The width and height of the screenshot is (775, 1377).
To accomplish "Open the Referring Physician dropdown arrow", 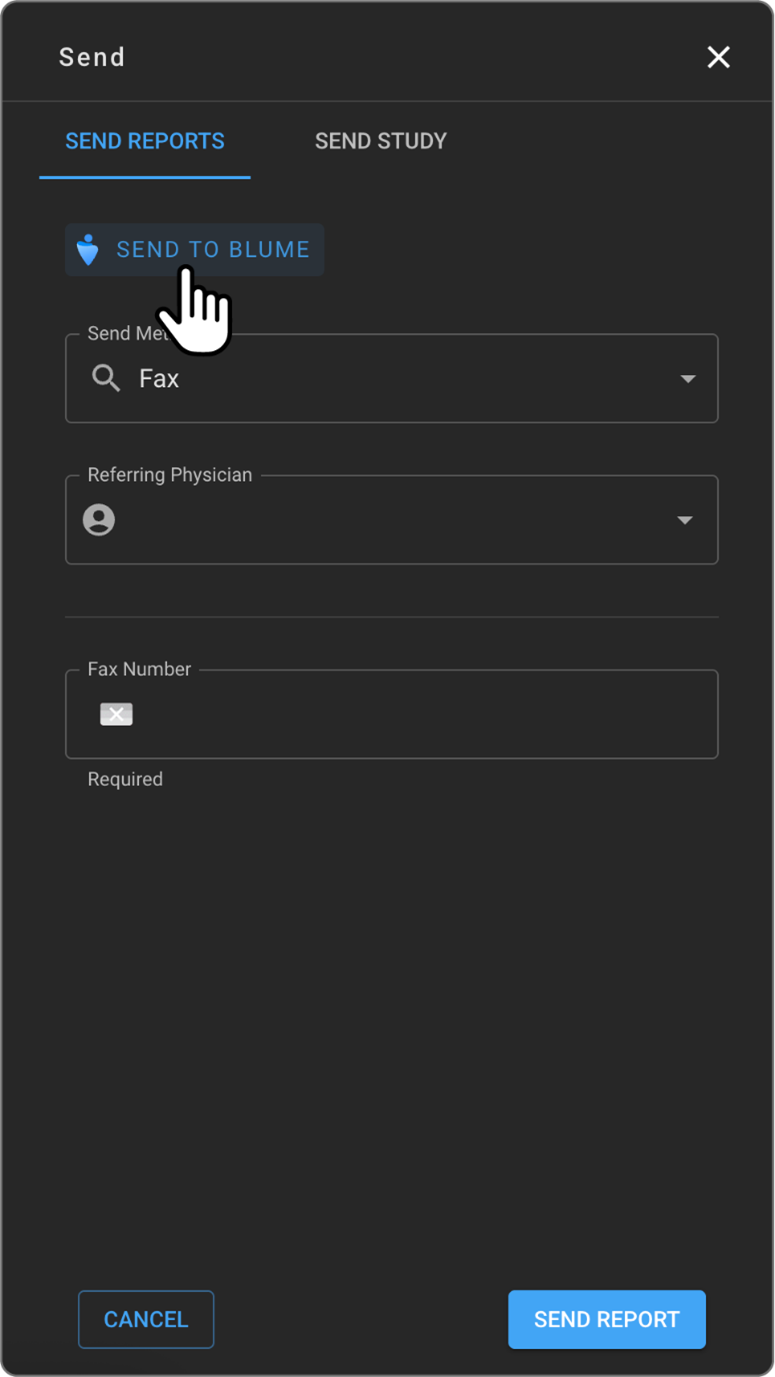I will tap(685, 520).
